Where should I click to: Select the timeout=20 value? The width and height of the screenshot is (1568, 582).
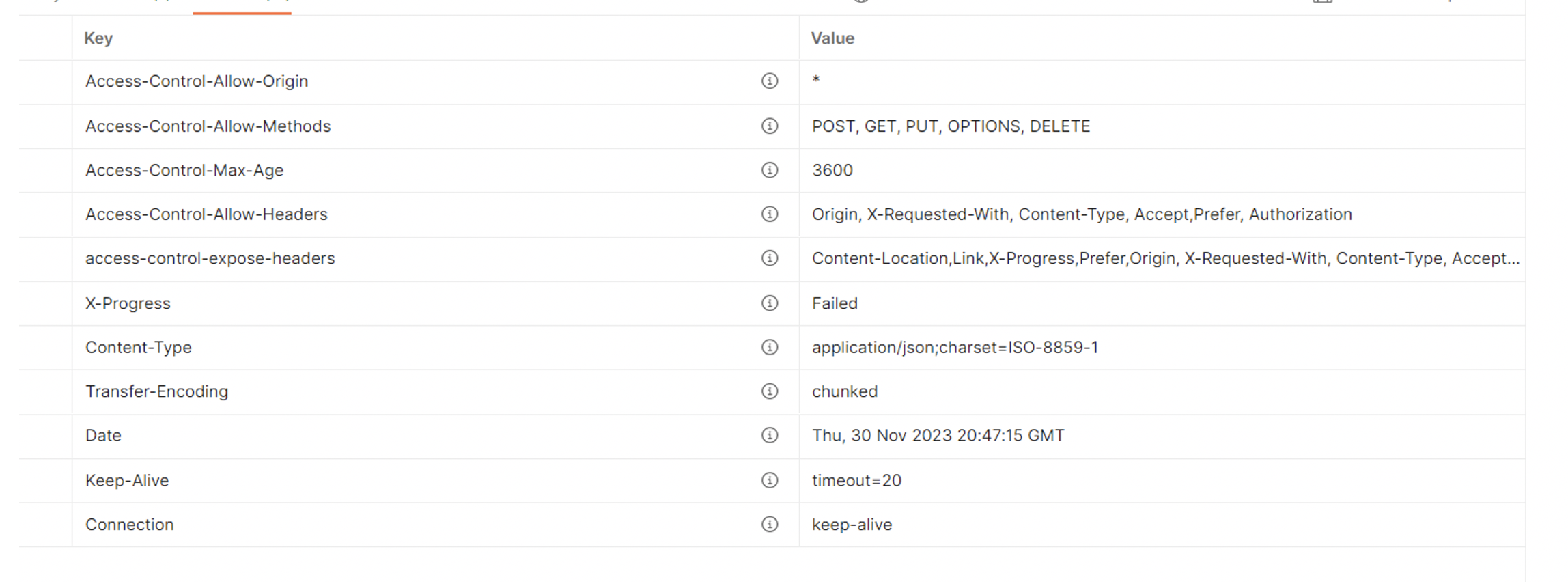tap(856, 481)
